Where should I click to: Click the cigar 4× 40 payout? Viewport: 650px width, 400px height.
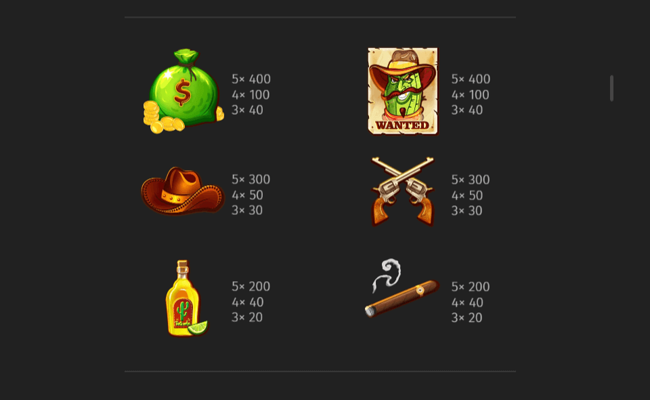(x=467, y=302)
